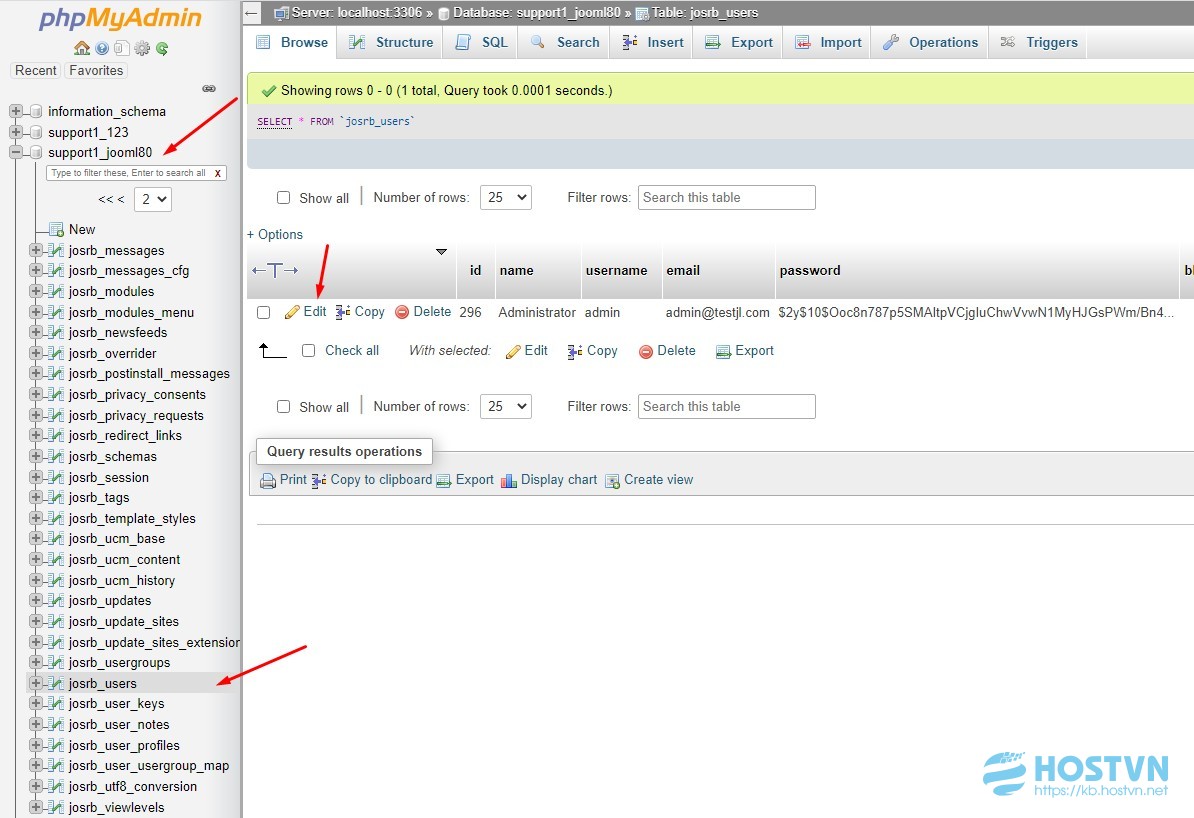Open the Import tab
Image resolution: width=1194 pixels, height=818 pixels.
[828, 42]
